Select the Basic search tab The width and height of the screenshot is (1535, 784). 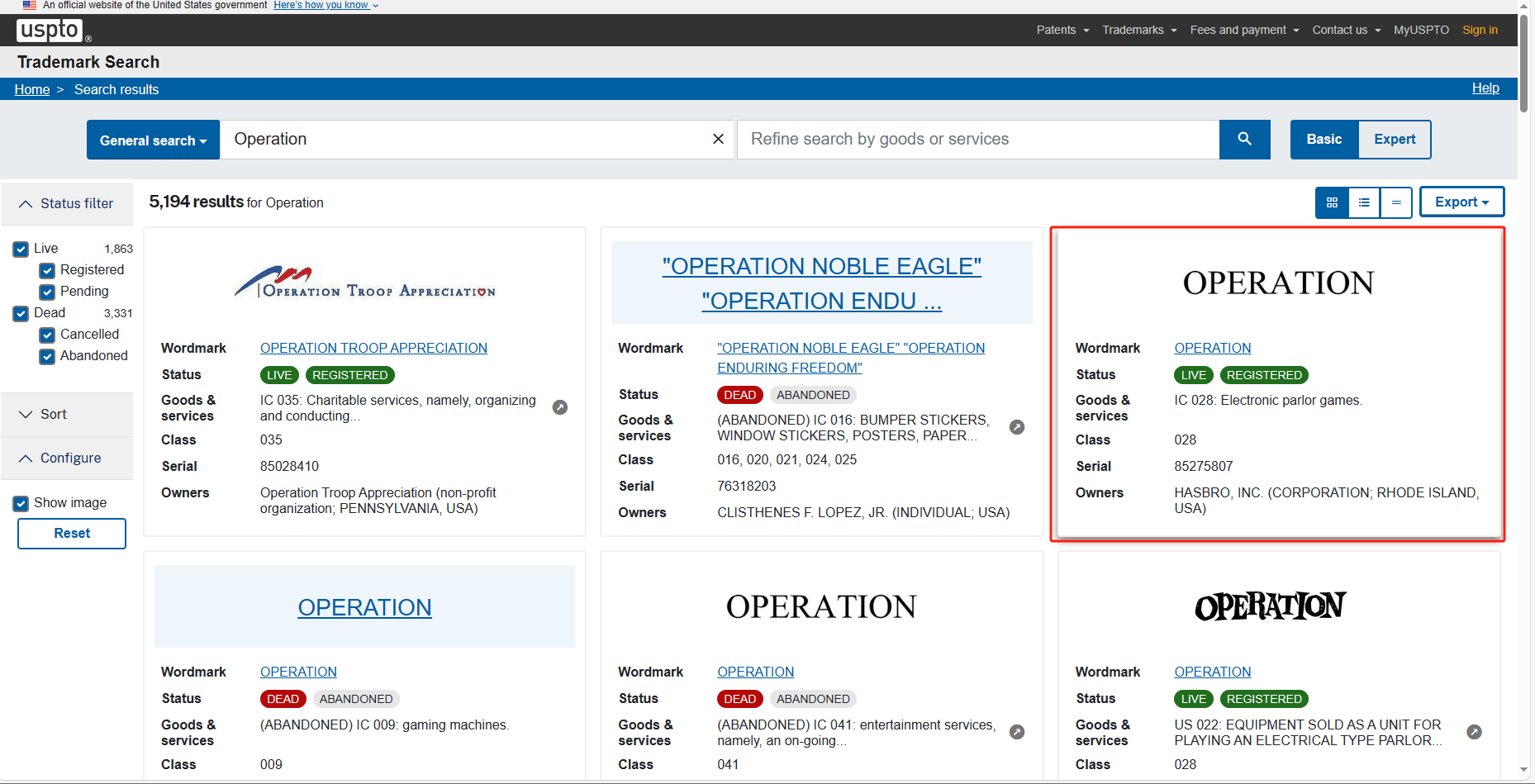pos(1324,139)
